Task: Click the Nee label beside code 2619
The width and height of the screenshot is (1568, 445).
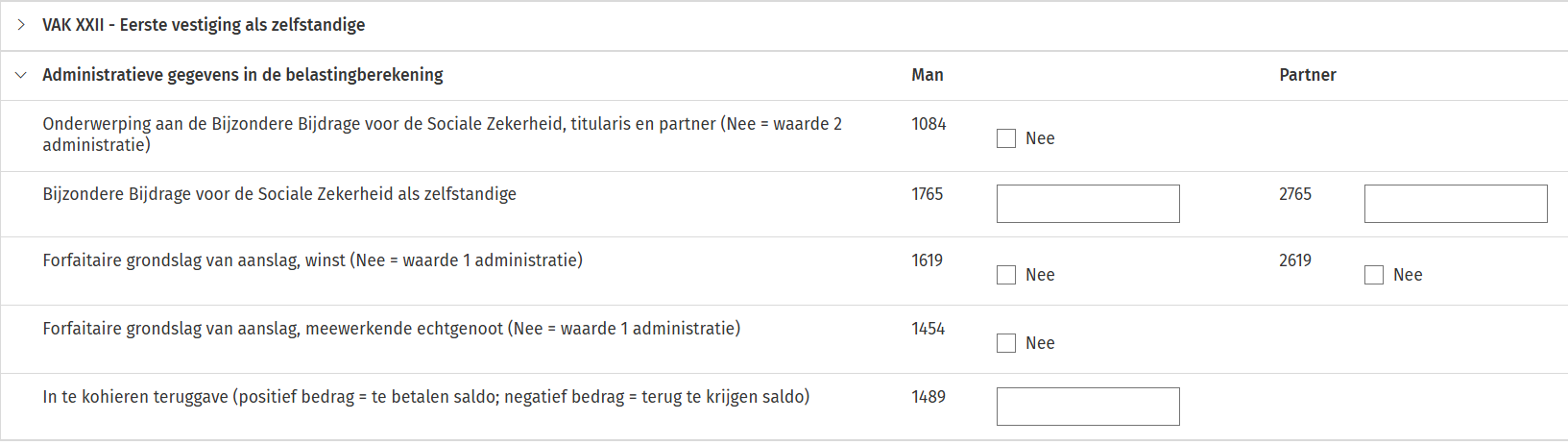Action: 1408,275
